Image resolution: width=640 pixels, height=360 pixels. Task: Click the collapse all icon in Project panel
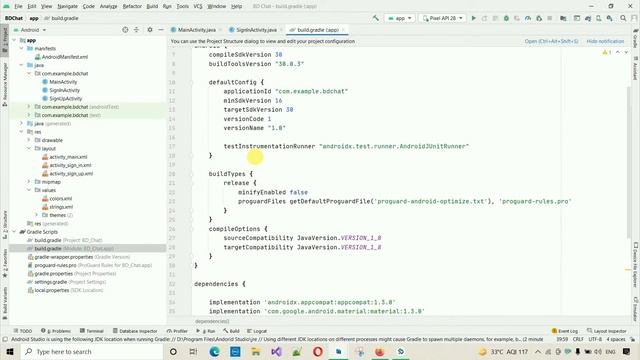[x=136, y=30]
